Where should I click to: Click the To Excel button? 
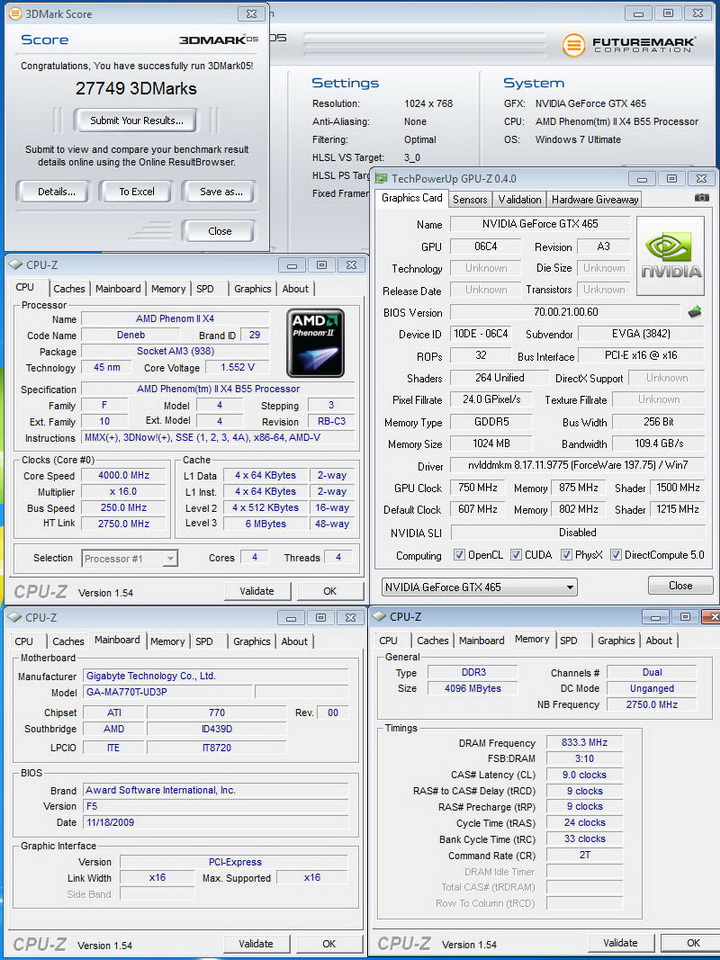pos(137,192)
